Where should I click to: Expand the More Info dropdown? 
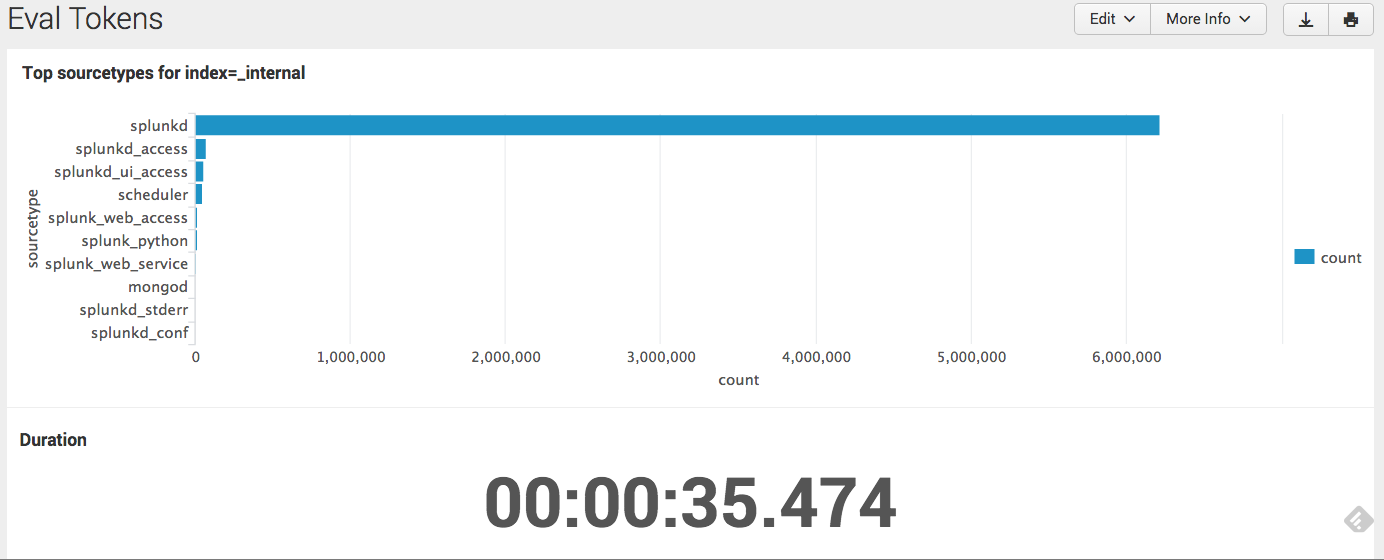coord(1208,19)
